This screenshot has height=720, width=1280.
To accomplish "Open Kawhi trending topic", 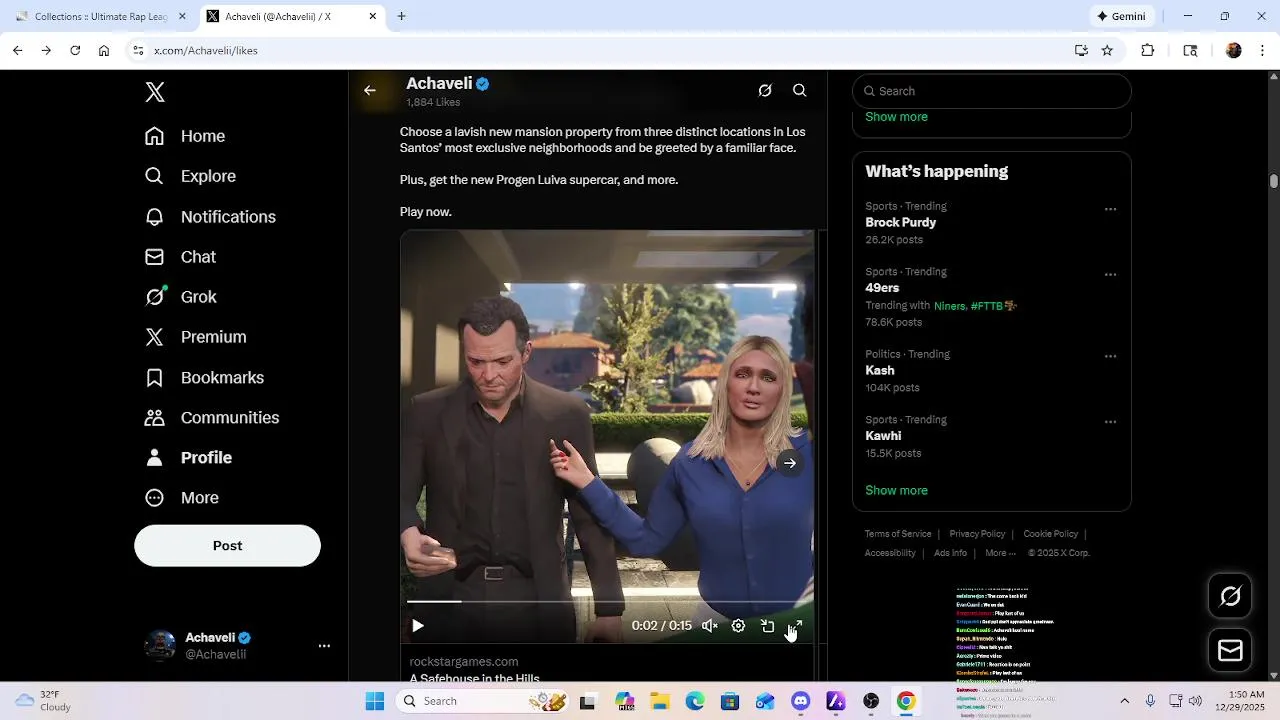I will [x=883, y=436].
